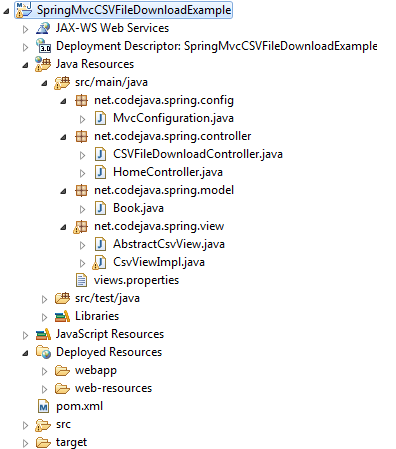The image size is (396, 449).
Task: Select the views.properties label
Action: (136, 280)
